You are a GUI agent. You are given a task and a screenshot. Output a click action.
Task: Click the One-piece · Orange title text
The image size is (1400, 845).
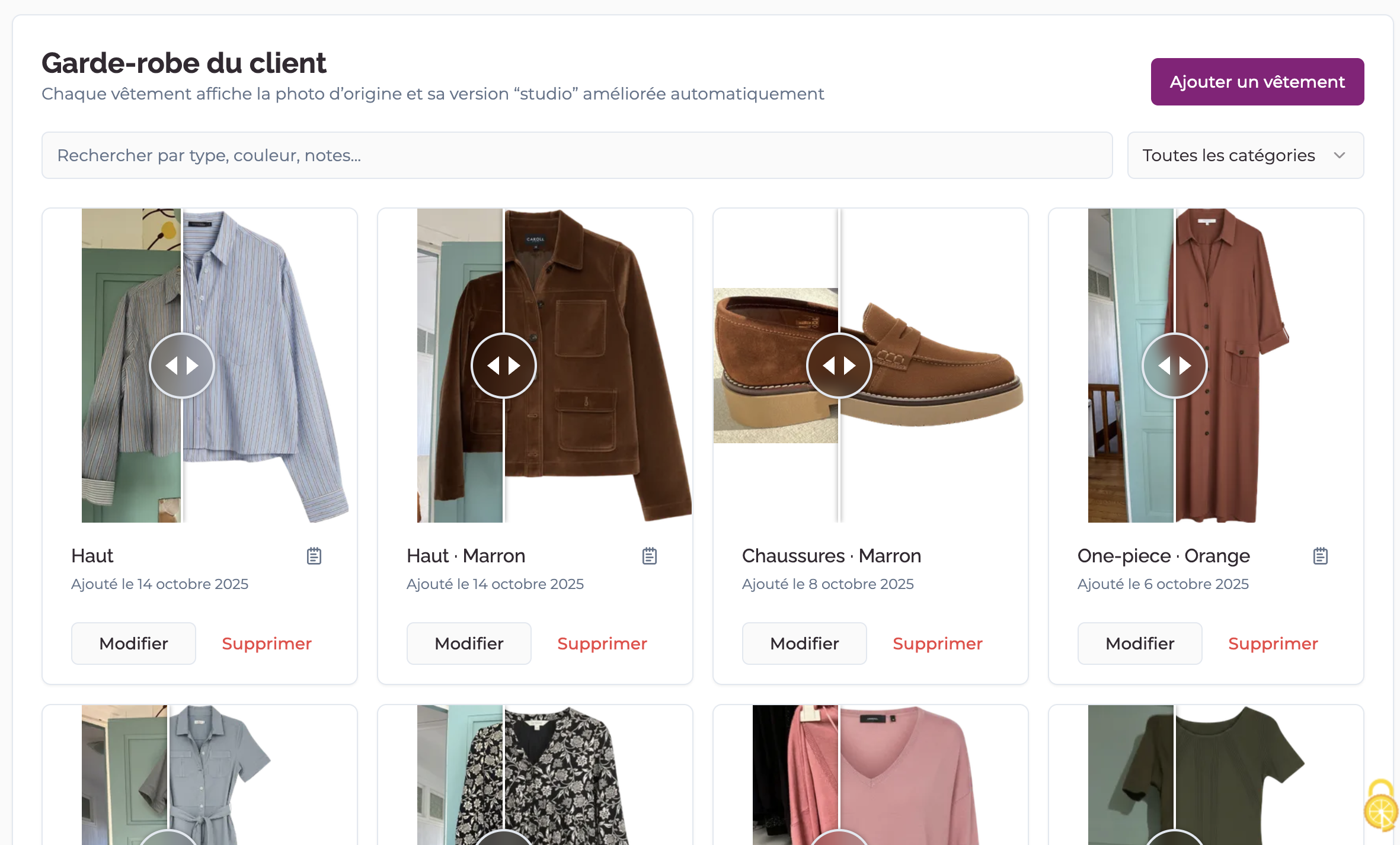pyautogui.click(x=1164, y=556)
